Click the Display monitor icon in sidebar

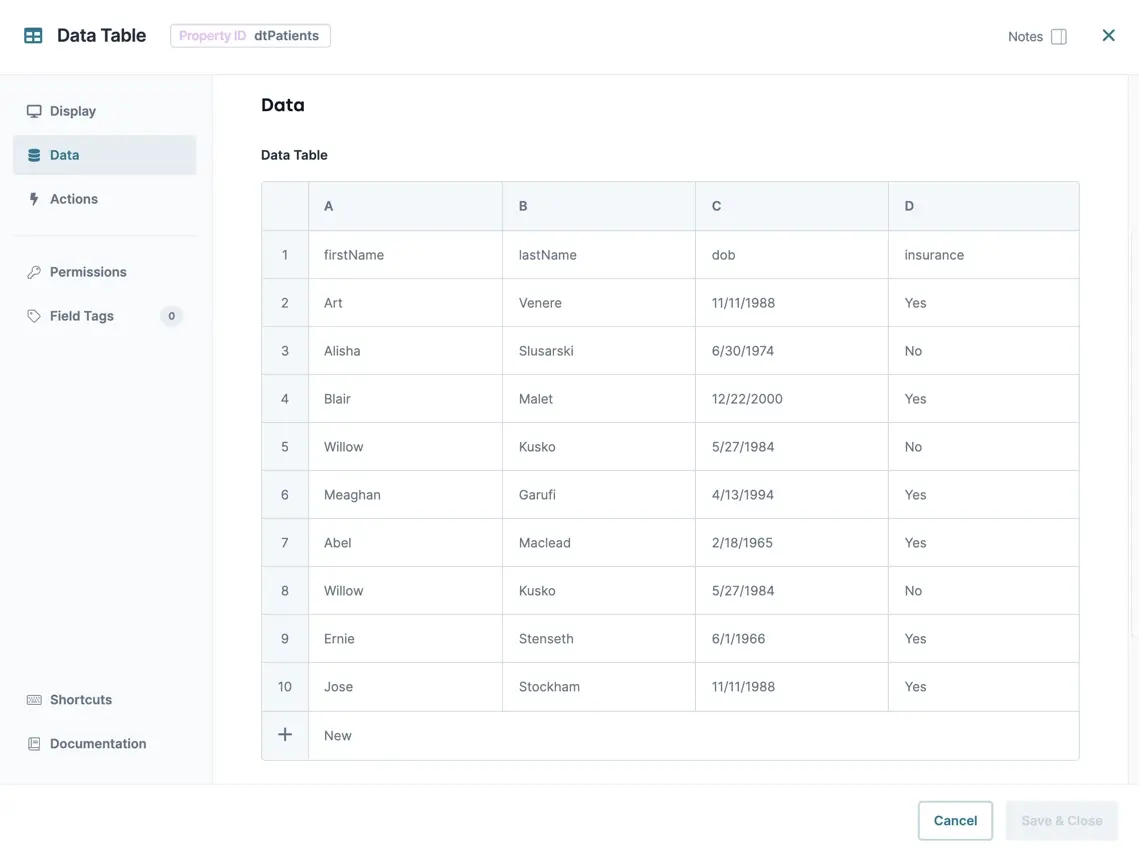pos(34,111)
